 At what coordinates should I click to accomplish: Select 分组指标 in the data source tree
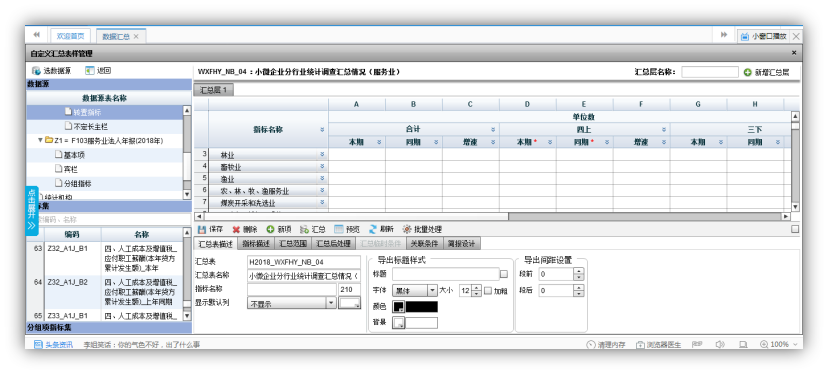pos(73,184)
